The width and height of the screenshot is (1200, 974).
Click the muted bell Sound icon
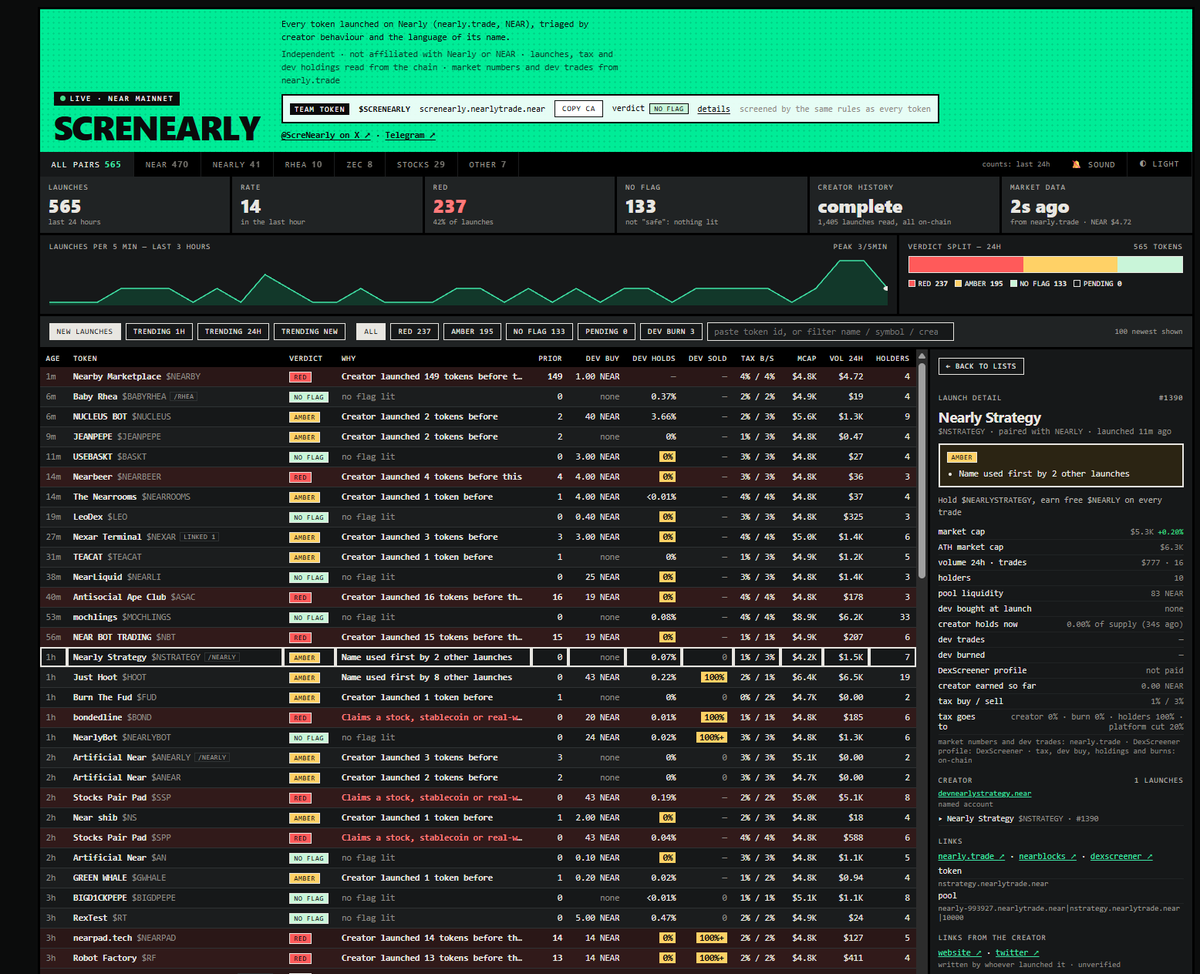click(x=1076, y=164)
